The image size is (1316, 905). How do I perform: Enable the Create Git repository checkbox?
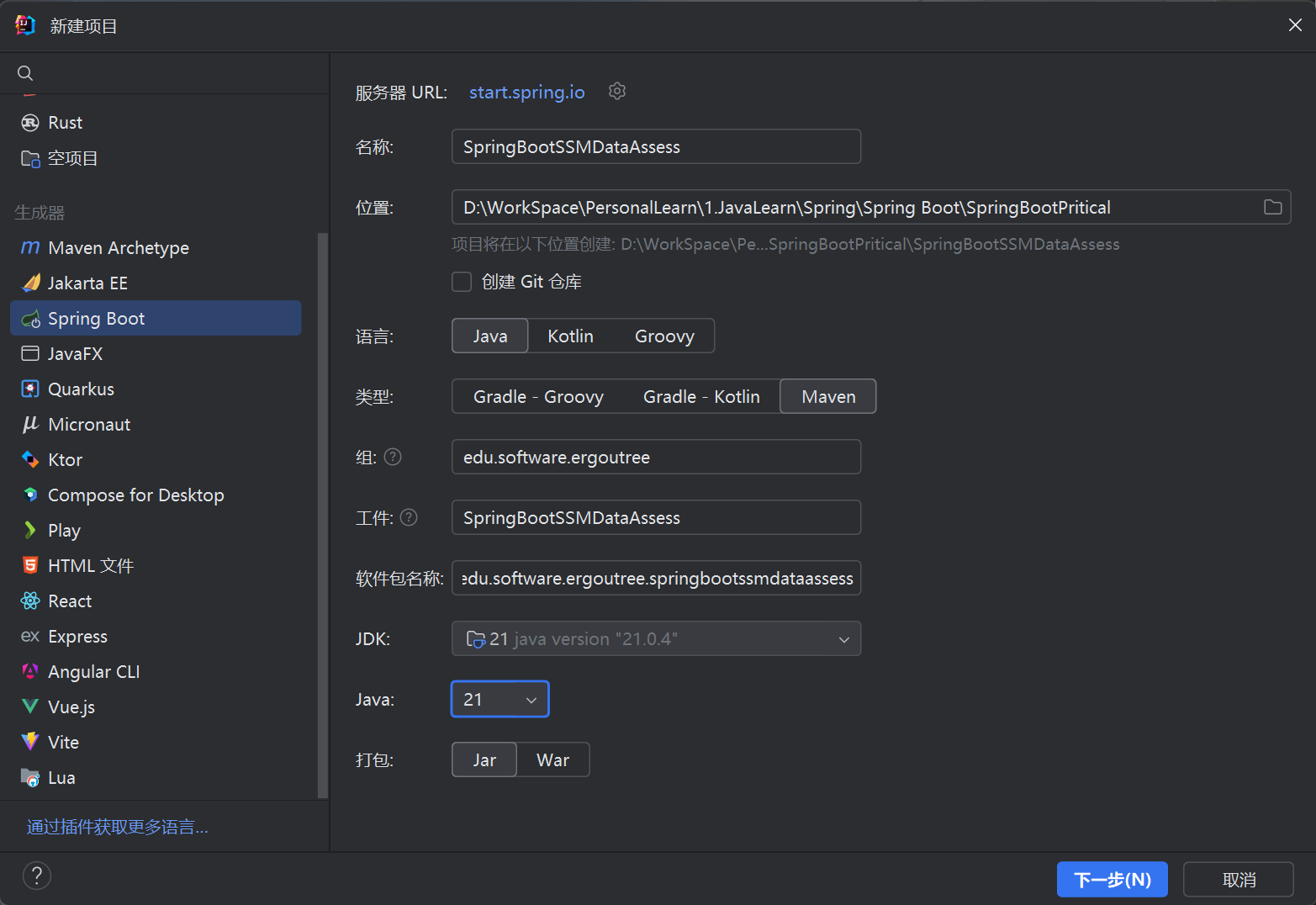462,282
